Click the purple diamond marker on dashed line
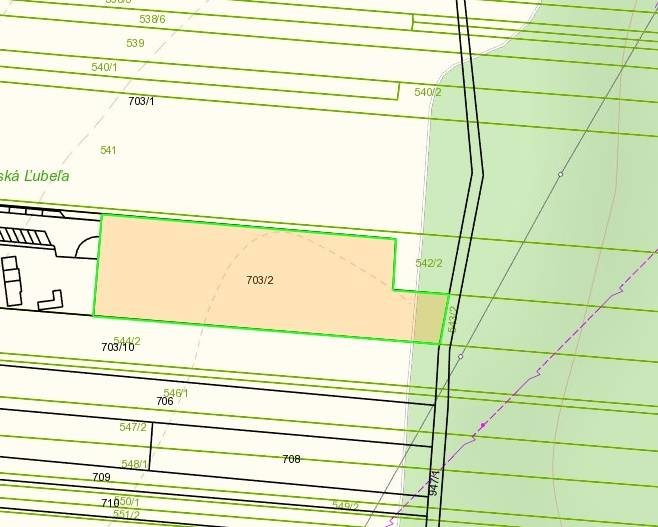 tap(483, 425)
